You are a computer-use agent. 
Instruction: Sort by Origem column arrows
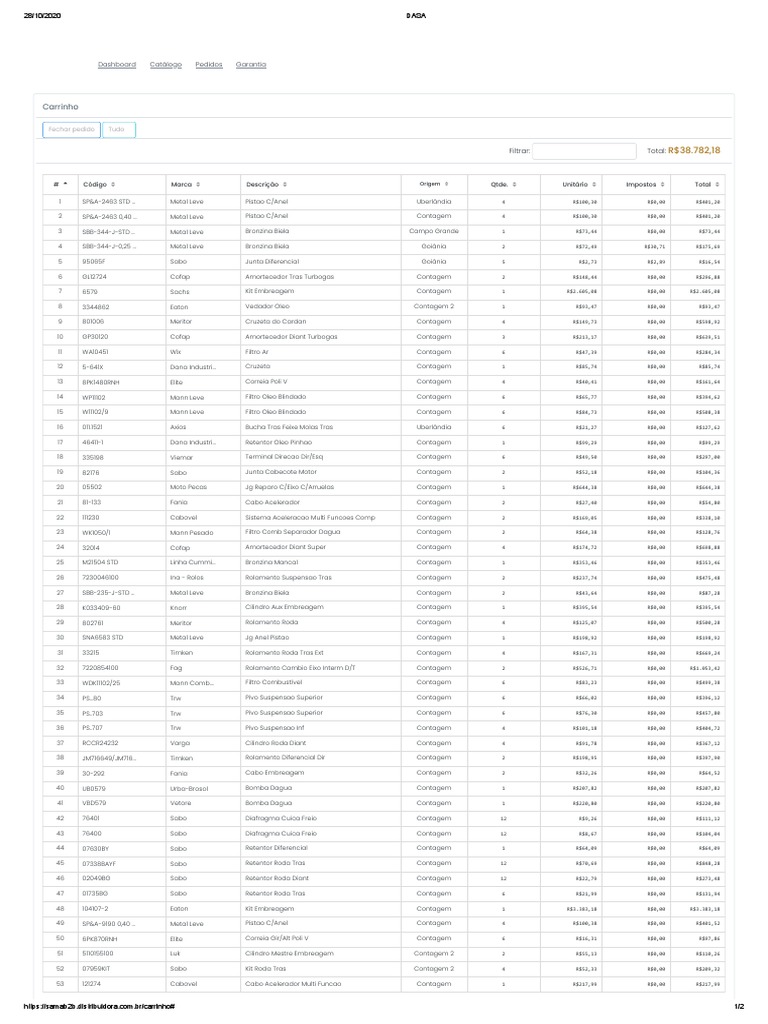[447, 184]
